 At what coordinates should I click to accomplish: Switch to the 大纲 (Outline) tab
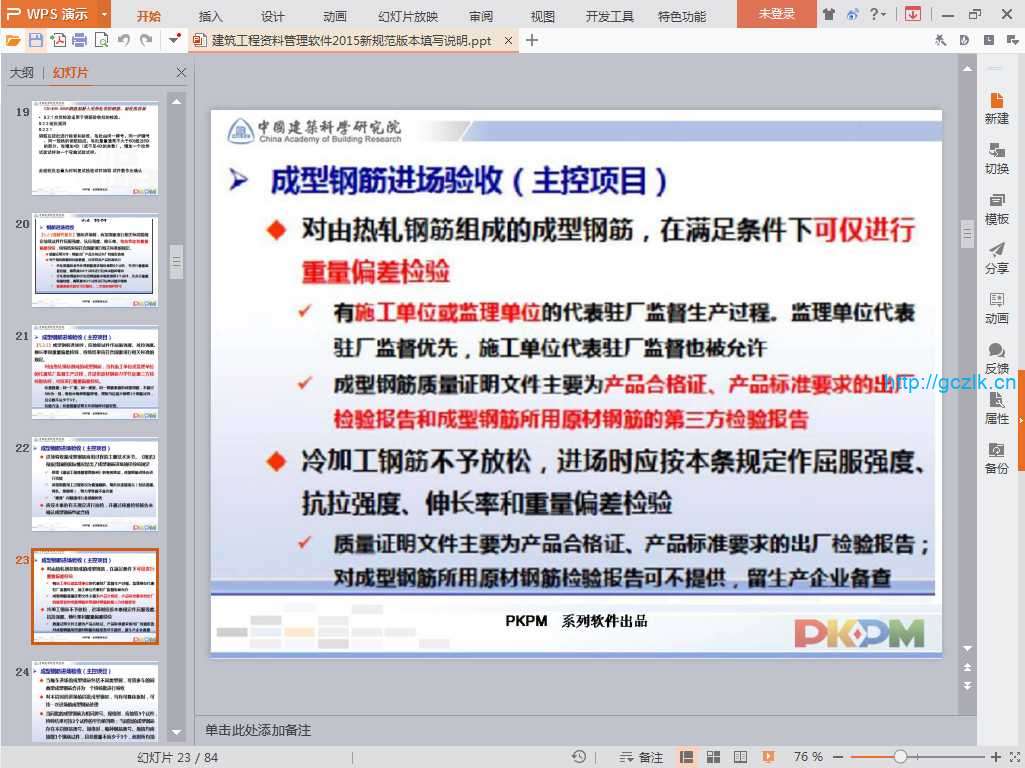(x=22, y=73)
